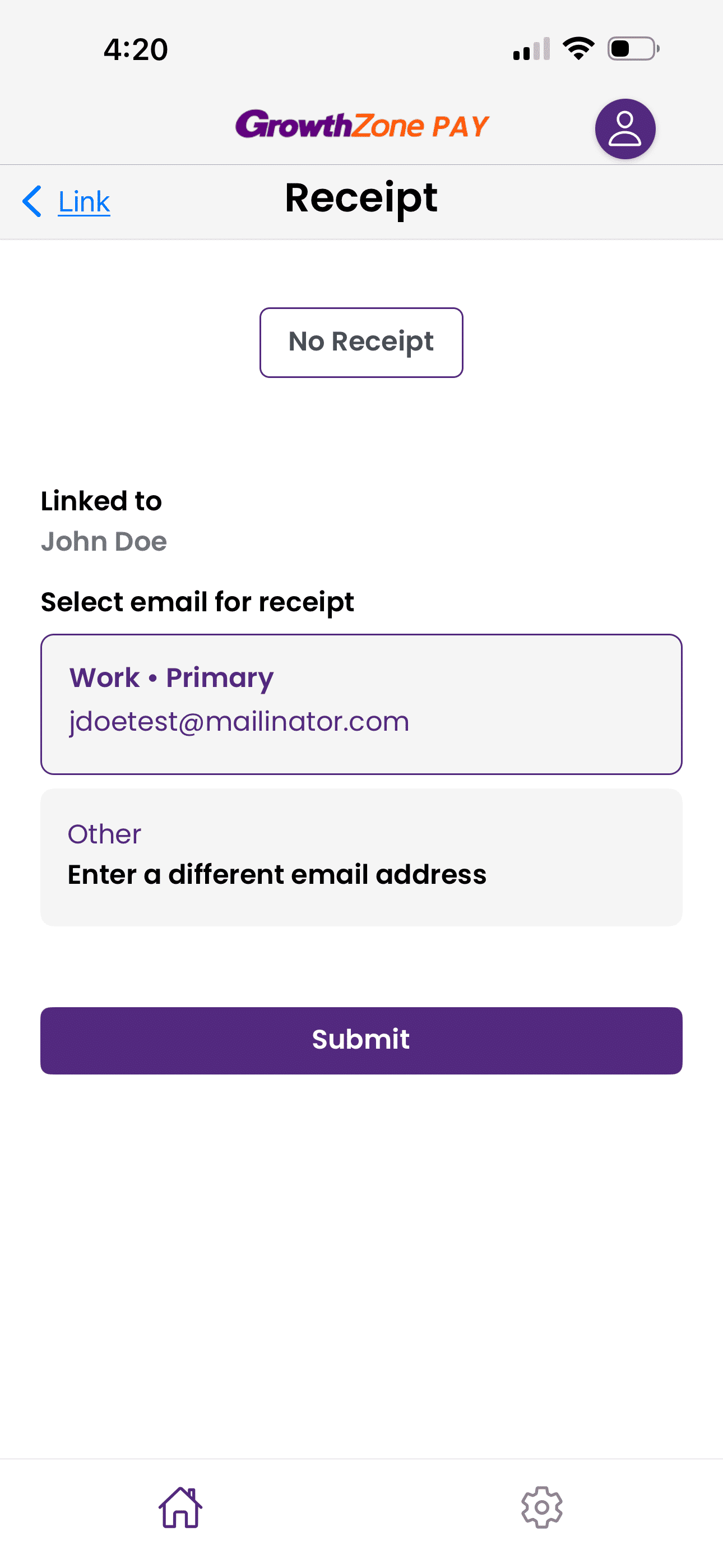Viewport: 723px width, 1568px height.
Task: Tap Enter a different email address
Action: click(277, 875)
